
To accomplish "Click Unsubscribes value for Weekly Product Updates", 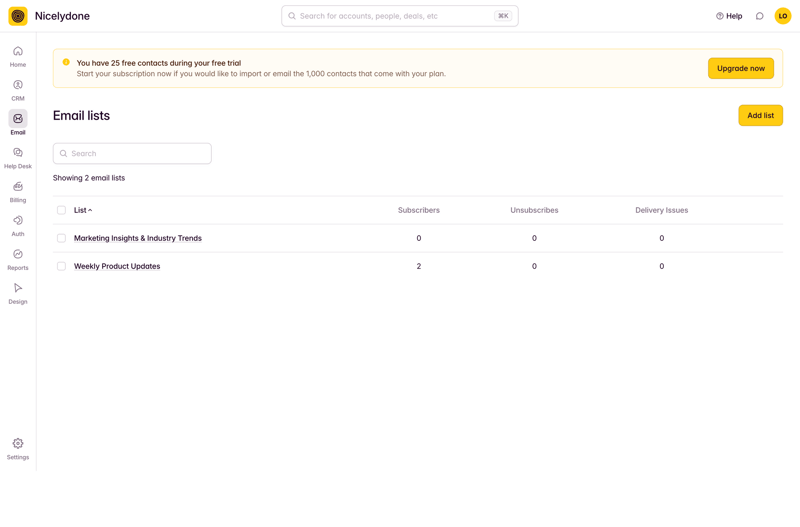I will pos(534,266).
